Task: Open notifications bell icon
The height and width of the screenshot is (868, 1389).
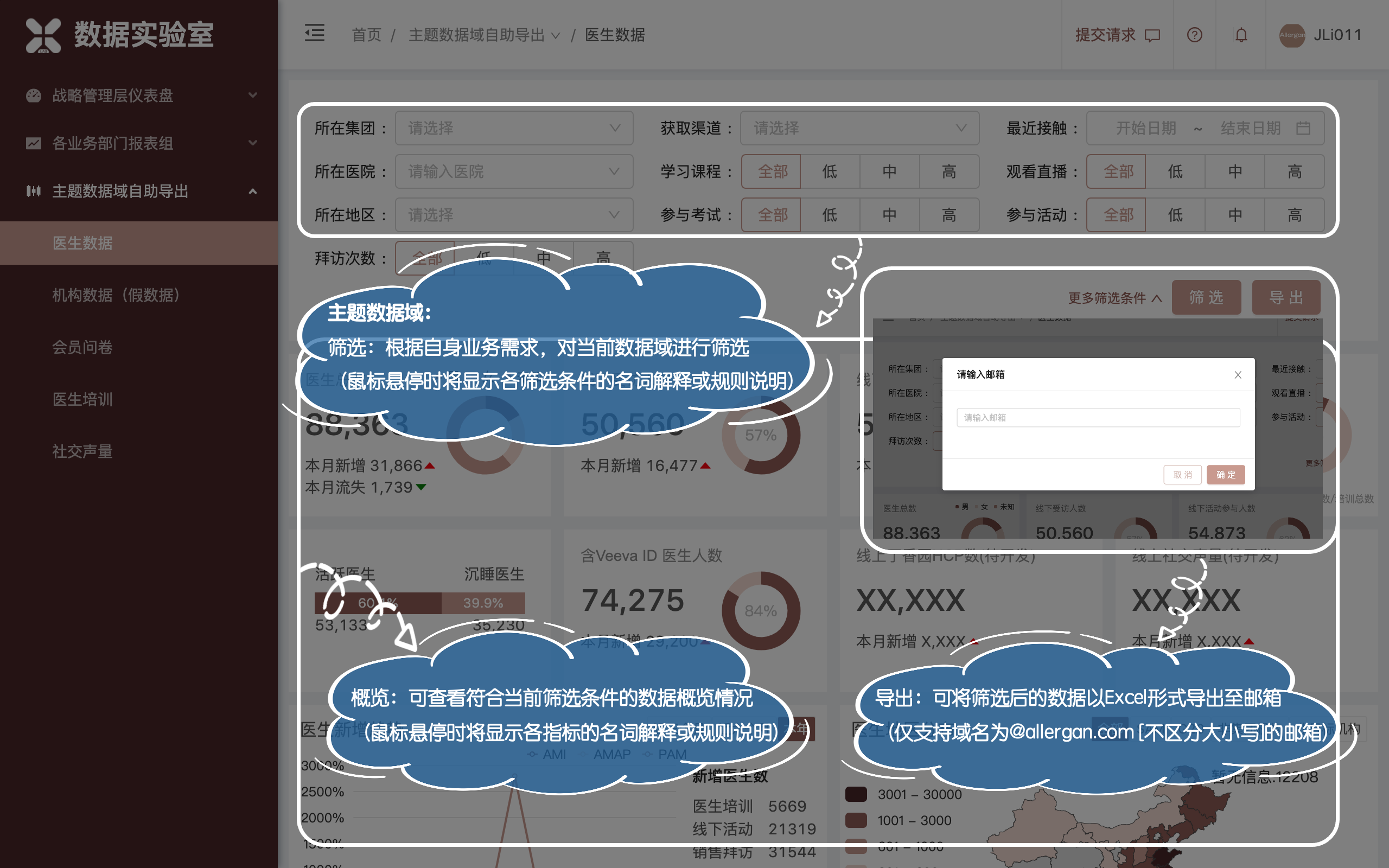Action: pyautogui.click(x=1241, y=35)
